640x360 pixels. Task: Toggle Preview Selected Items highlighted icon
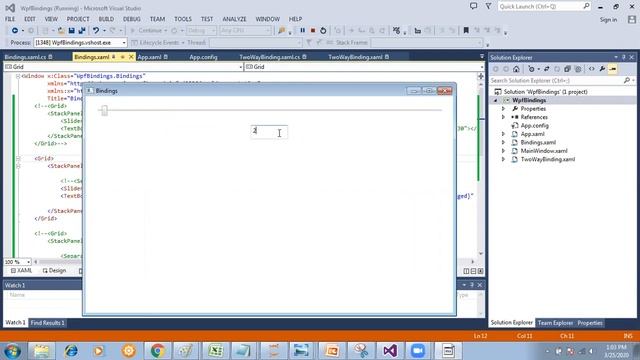(613, 69)
